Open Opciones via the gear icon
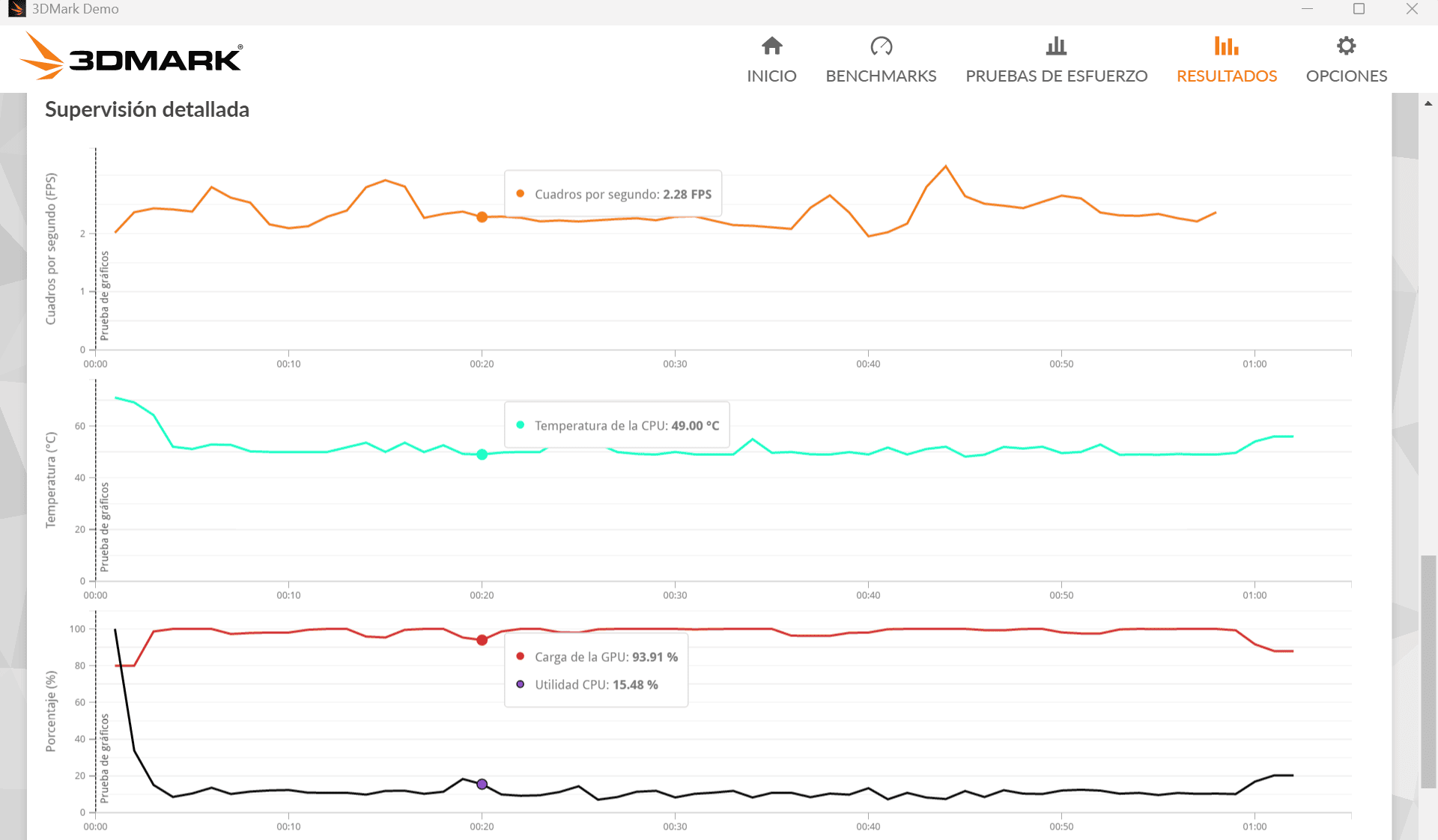This screenshot has width=1438, height=840. (x=1346, y=46)
